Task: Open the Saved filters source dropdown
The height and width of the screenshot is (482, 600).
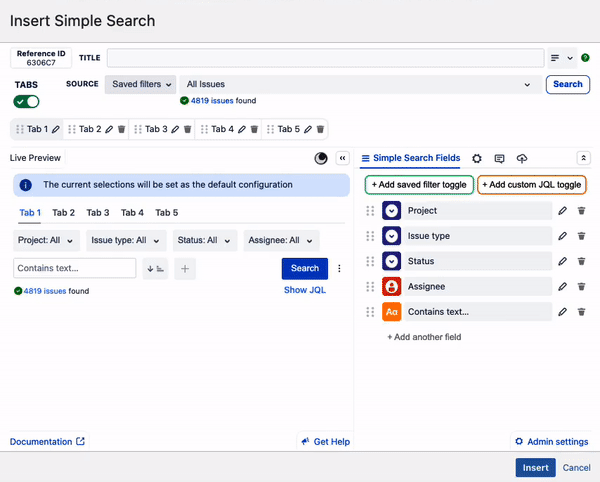Action: coord(140,85)
